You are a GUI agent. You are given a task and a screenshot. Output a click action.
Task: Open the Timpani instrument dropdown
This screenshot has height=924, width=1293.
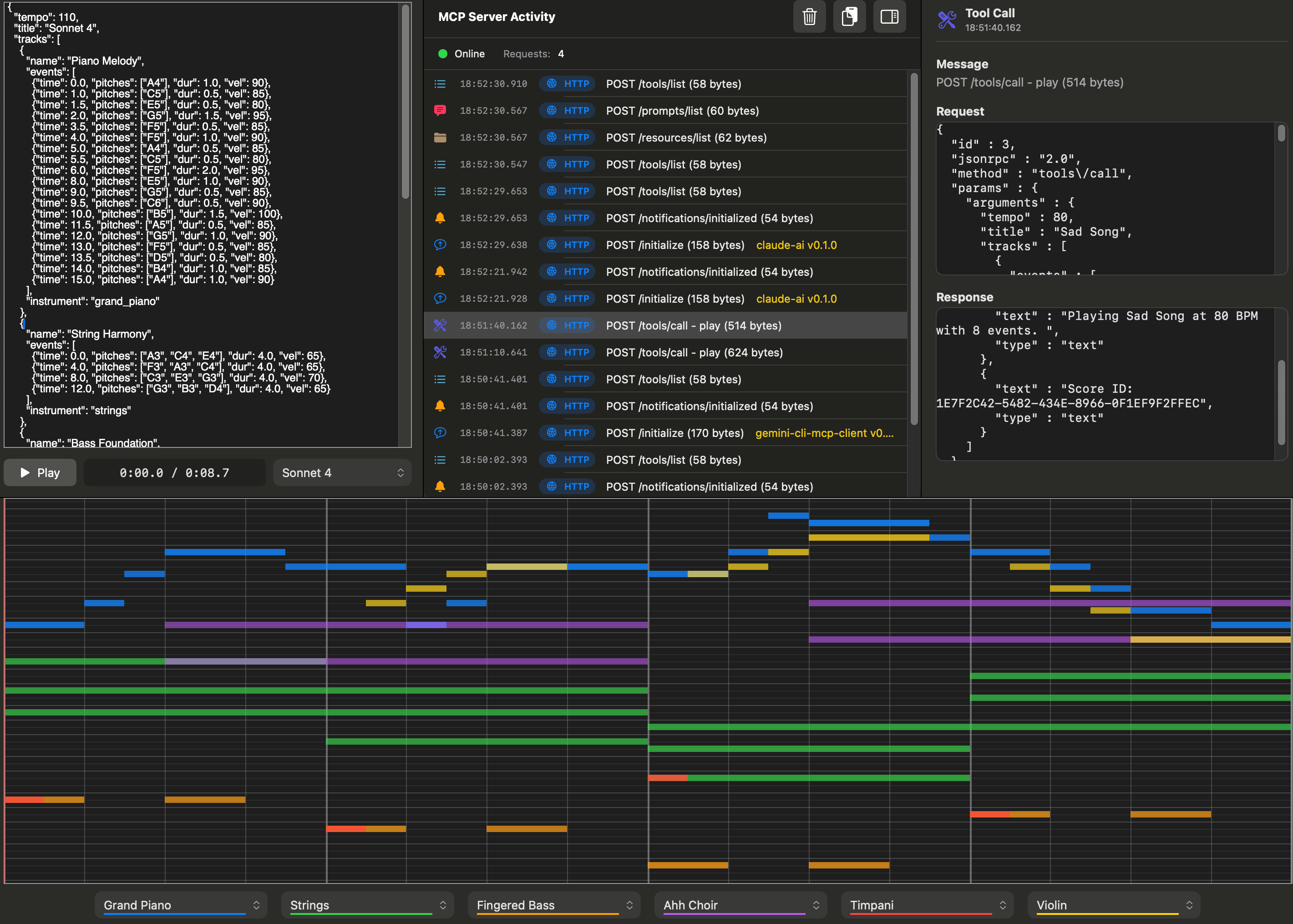(927, 905)
